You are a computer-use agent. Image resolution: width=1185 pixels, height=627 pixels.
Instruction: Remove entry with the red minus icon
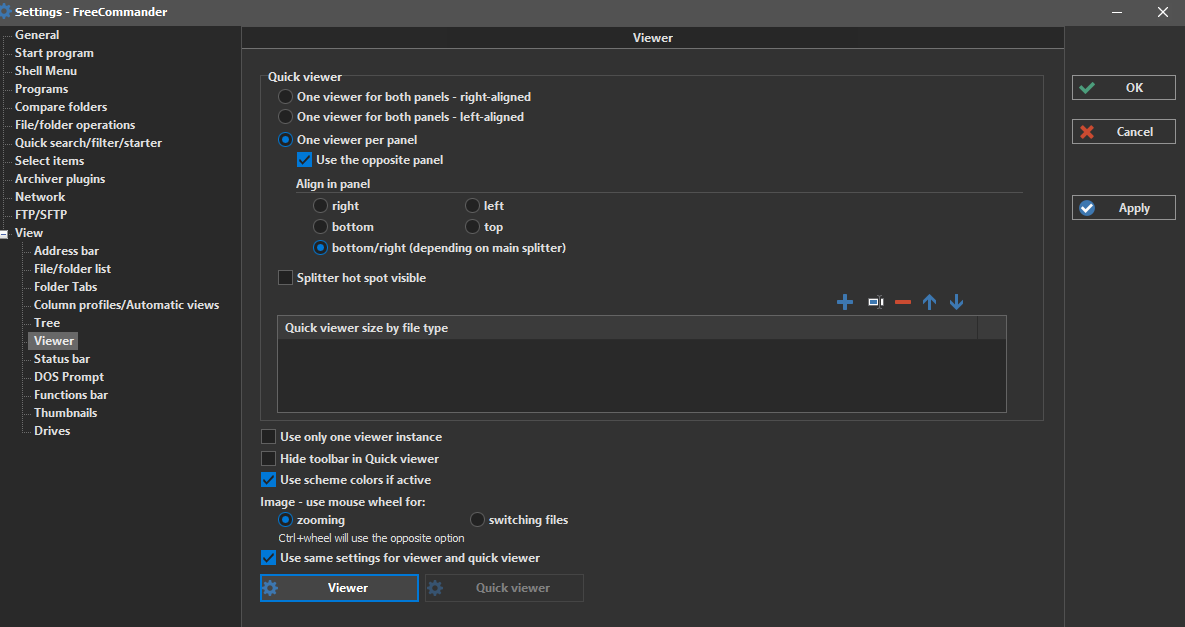(902, 302)
